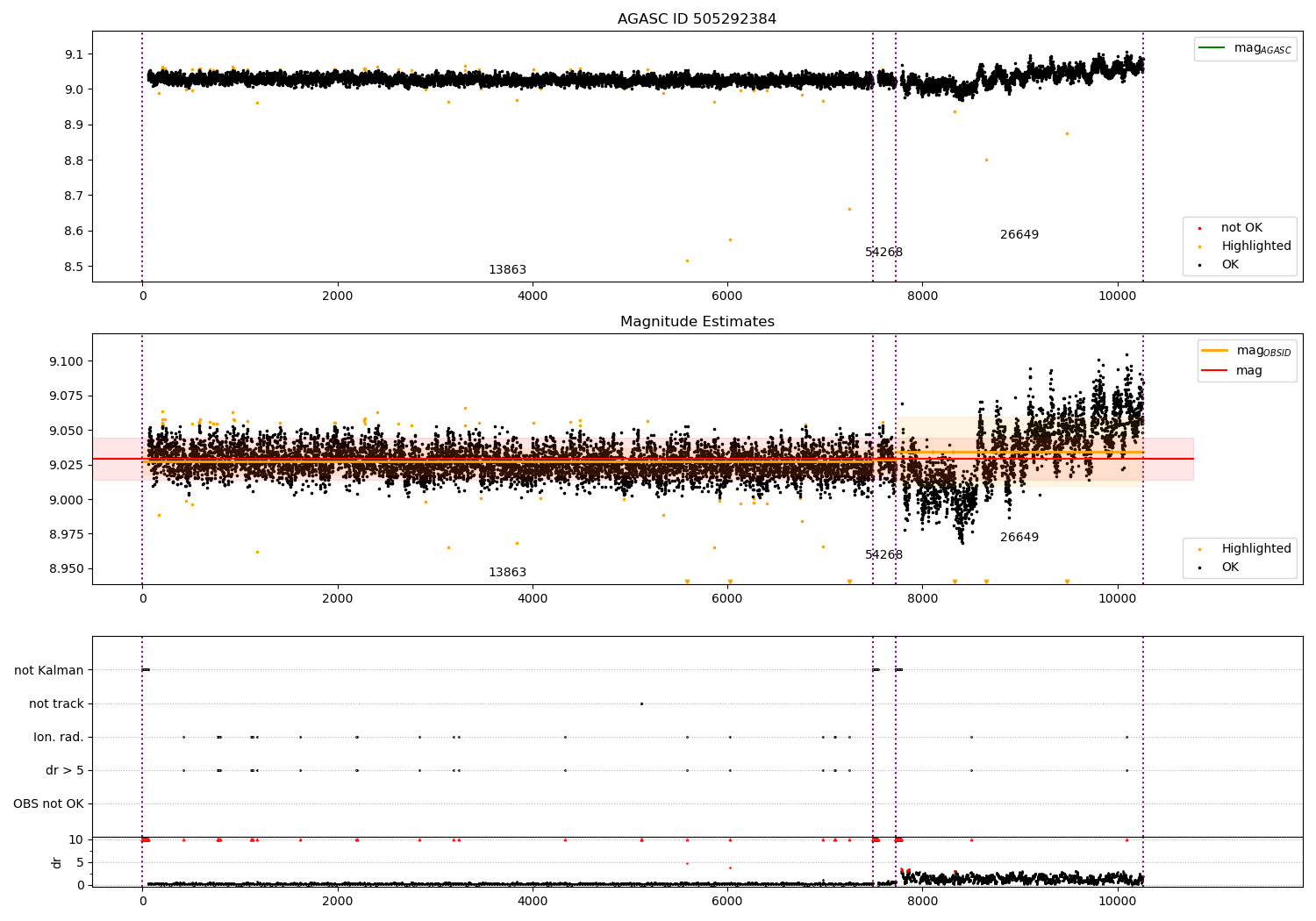Click obsid label '26649' in Magnitude Estimates plot
1316x921 pixels.
coord(1019,538)
